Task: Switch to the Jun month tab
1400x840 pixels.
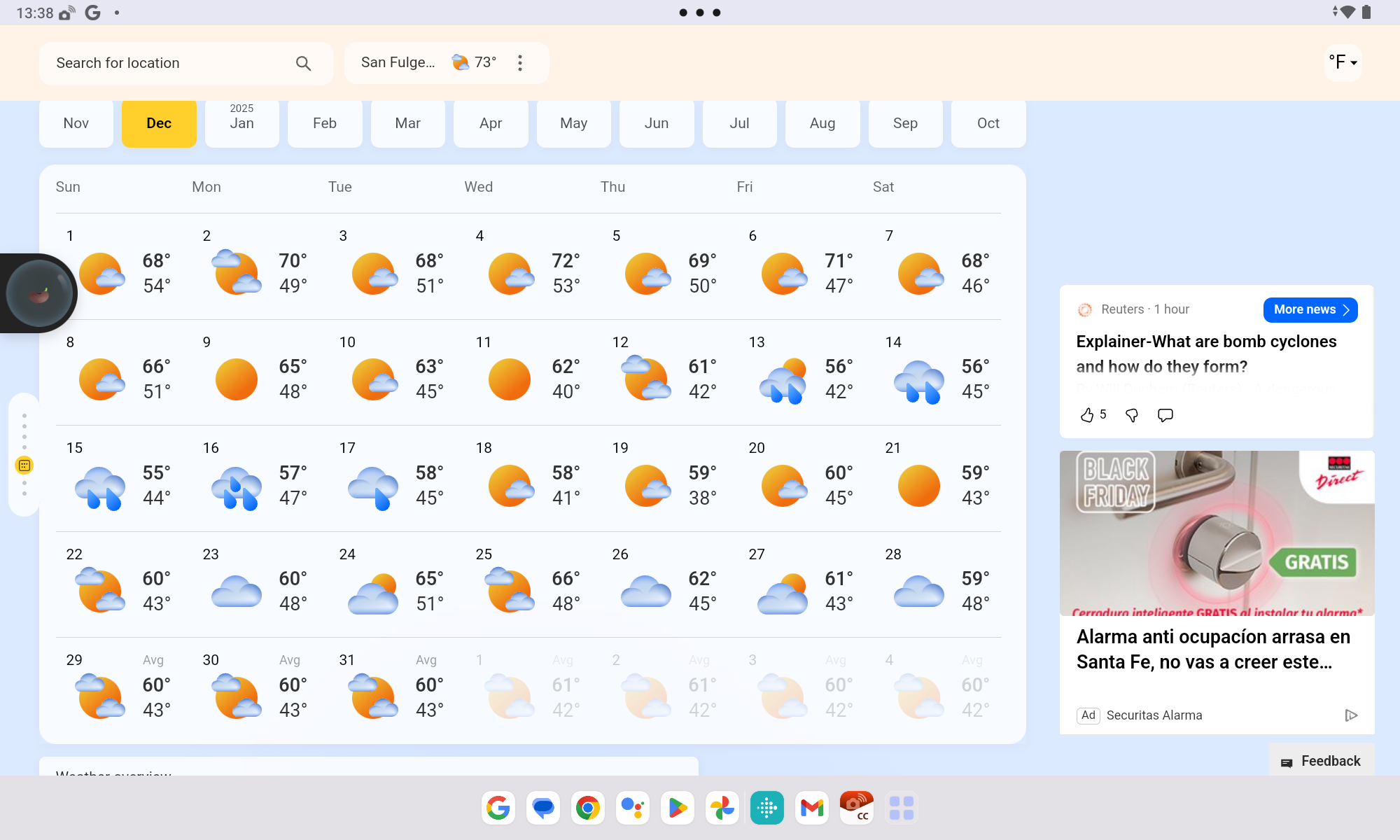Action: [657, 123]
